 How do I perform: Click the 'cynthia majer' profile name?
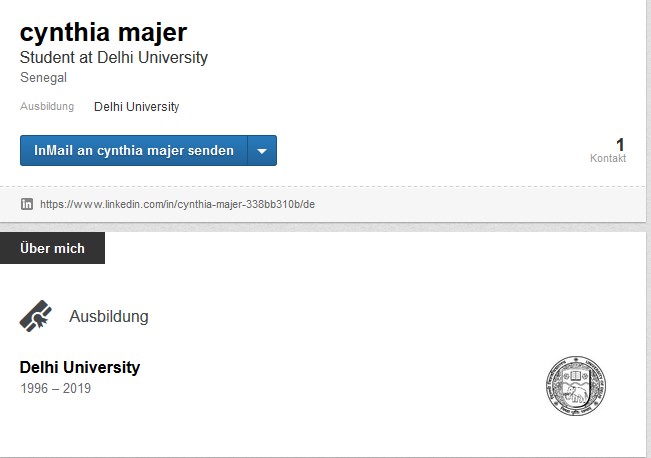103,32
